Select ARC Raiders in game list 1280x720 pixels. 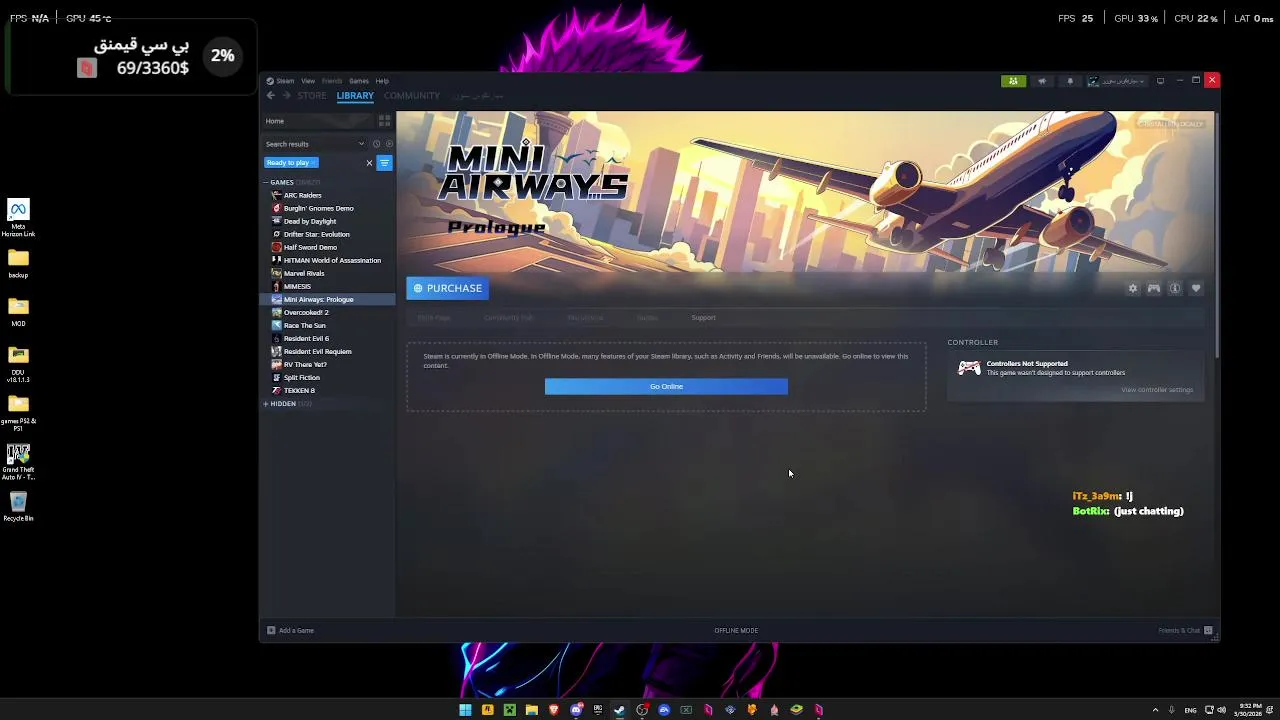[328, 195]
